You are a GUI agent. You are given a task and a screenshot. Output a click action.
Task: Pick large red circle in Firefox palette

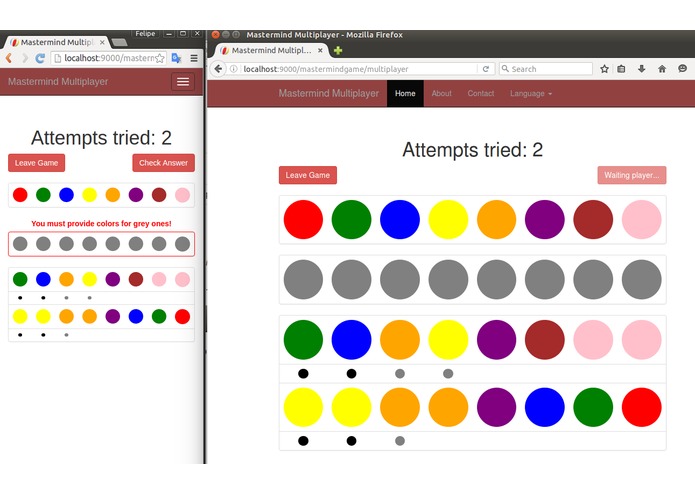(303, 219)
